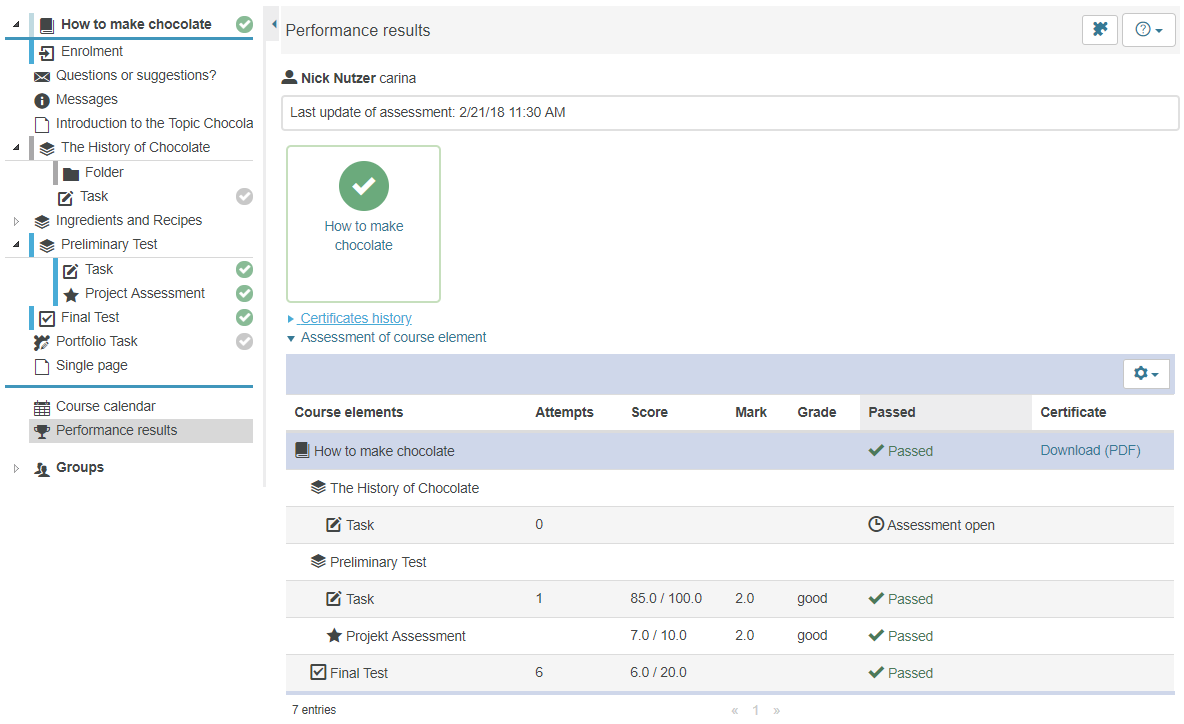Click the Folder icon under History of Chocolate
The width and height of the screenshot is (1184, 724).
coord(71,173)
